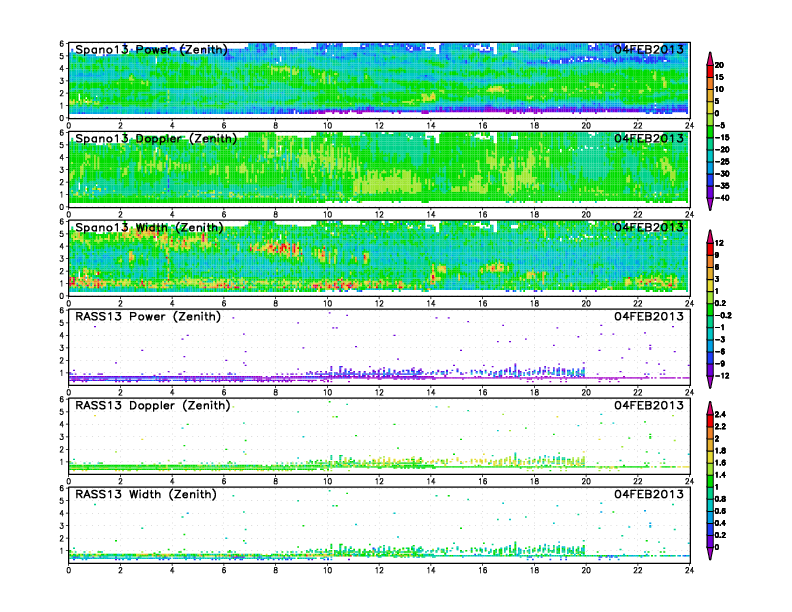This screenshot has width=792, height=612.
Task: Click the "RASS13 Width (Zenith)" panel title
Action: [x=146, y=494]
